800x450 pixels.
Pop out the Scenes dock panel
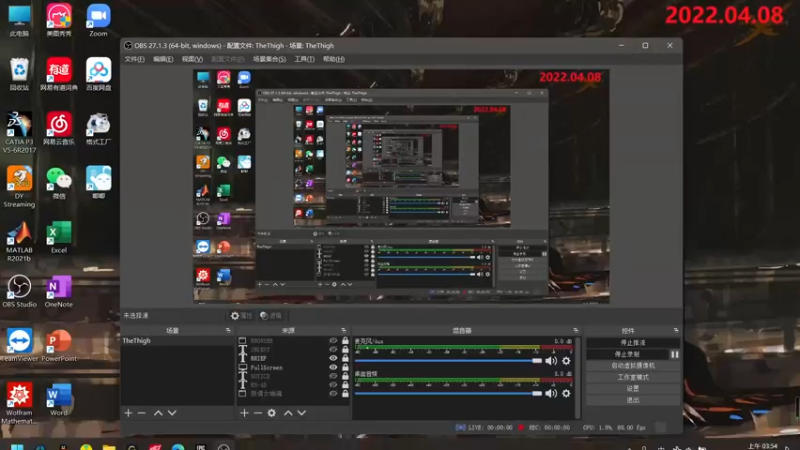click(x=228, y=331)
